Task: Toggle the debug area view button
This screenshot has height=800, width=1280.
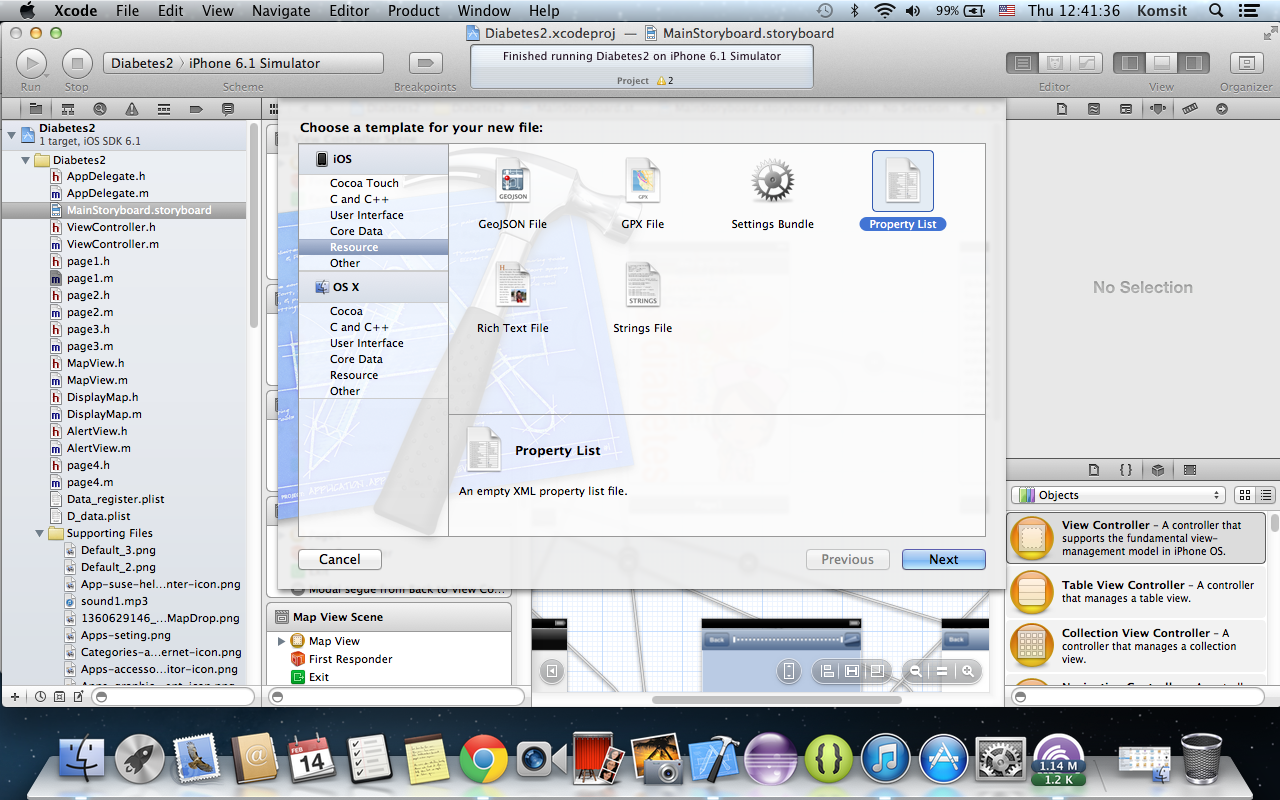Action: point(1161,63)
